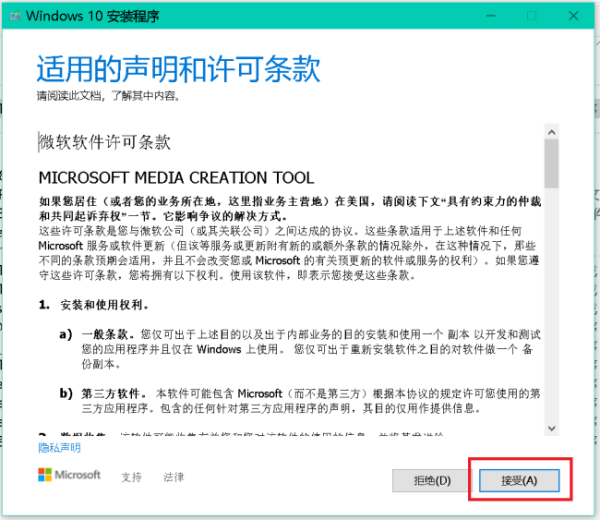Click the empty scrollbar track below the thumb
The image size is (600, 520).
point(551,320)
